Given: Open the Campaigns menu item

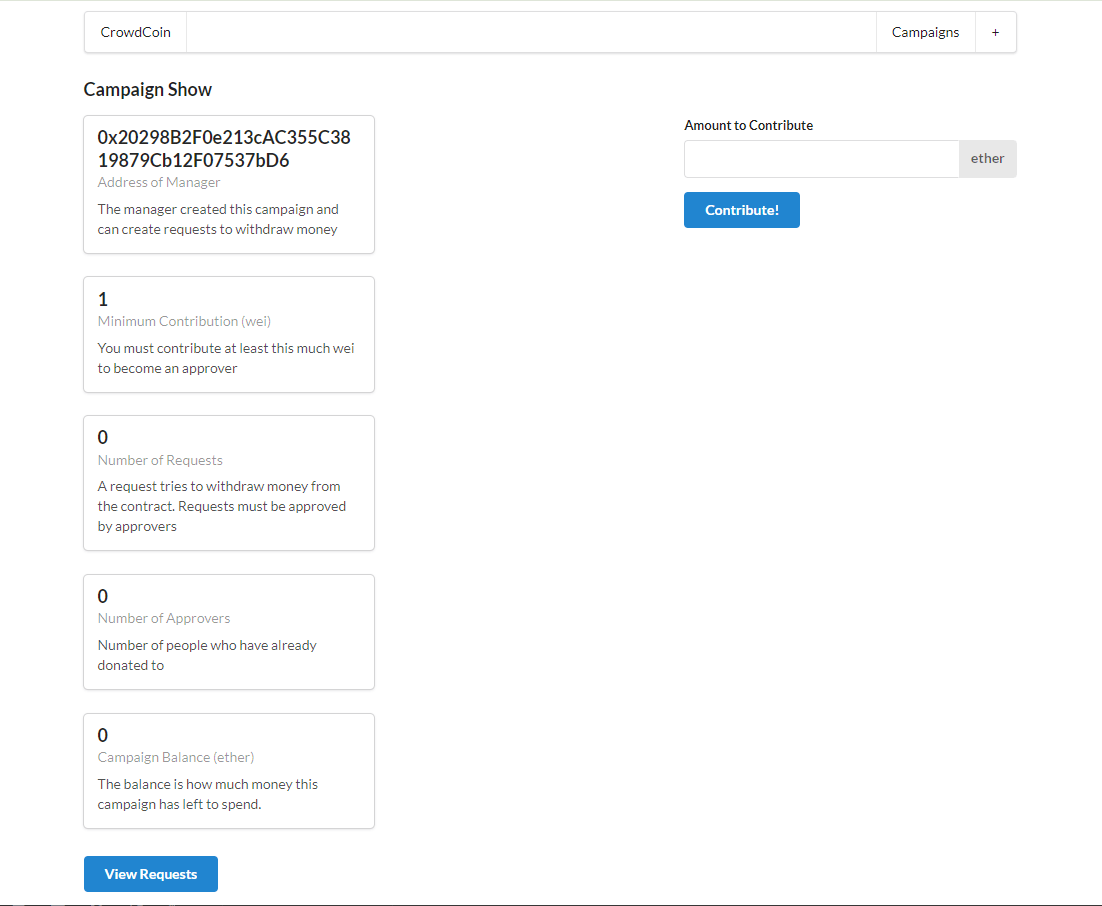Looking at the screenshot, I should [x=925, y=32].
